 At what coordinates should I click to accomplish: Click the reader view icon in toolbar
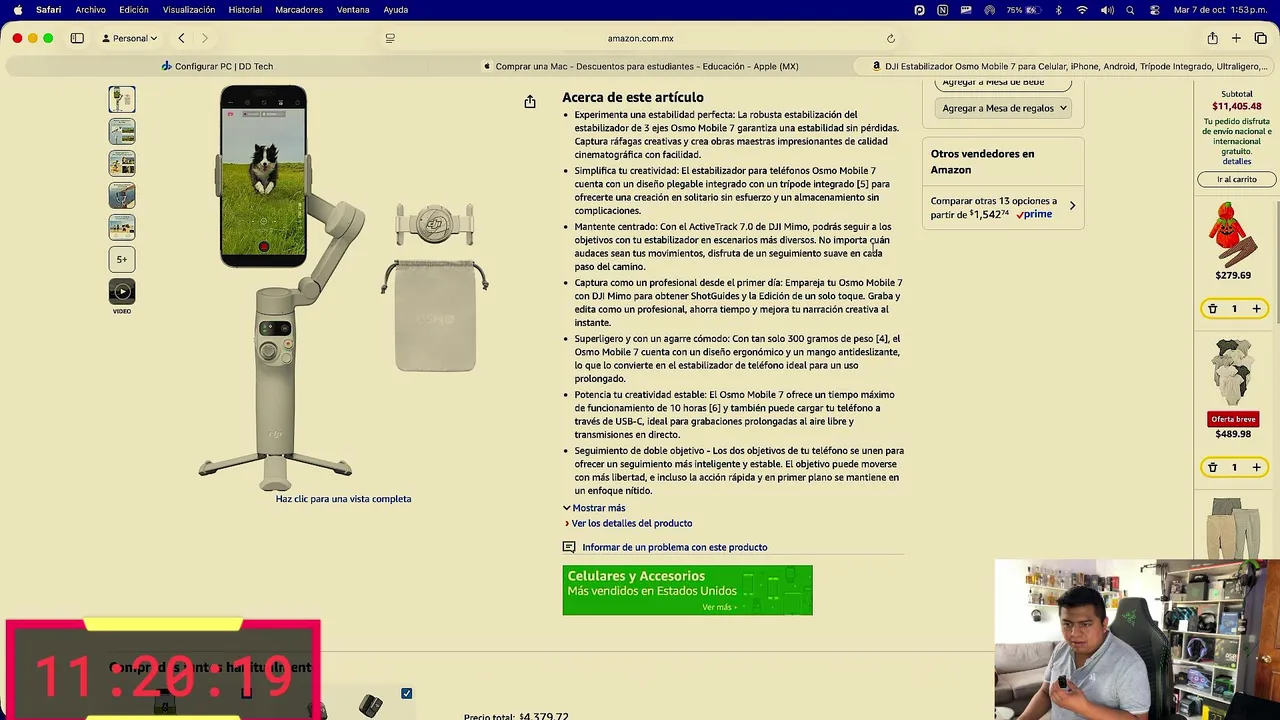[x=390, y=38]
